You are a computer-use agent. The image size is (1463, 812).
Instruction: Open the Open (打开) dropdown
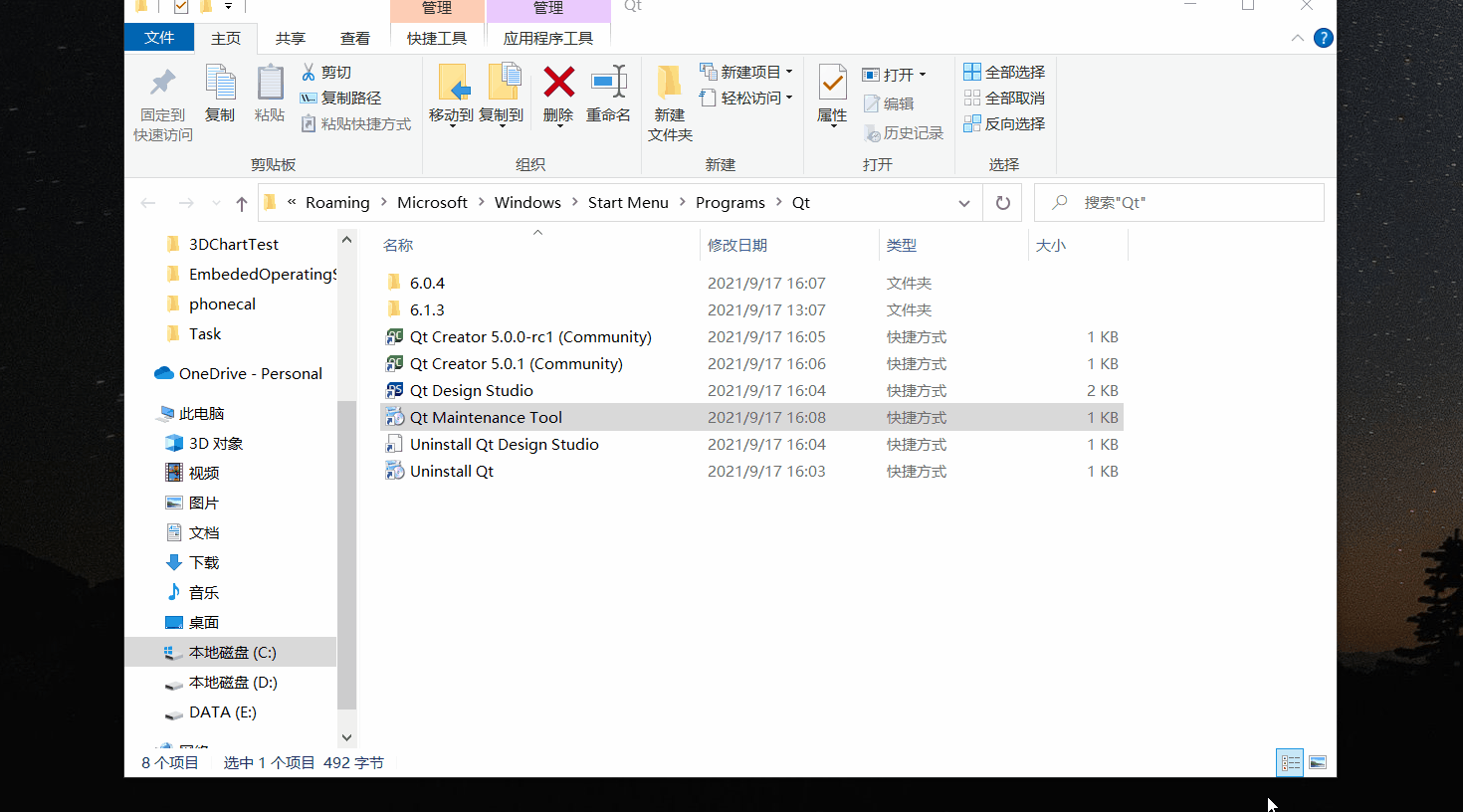pyautogui.click(x=895, y=75)
